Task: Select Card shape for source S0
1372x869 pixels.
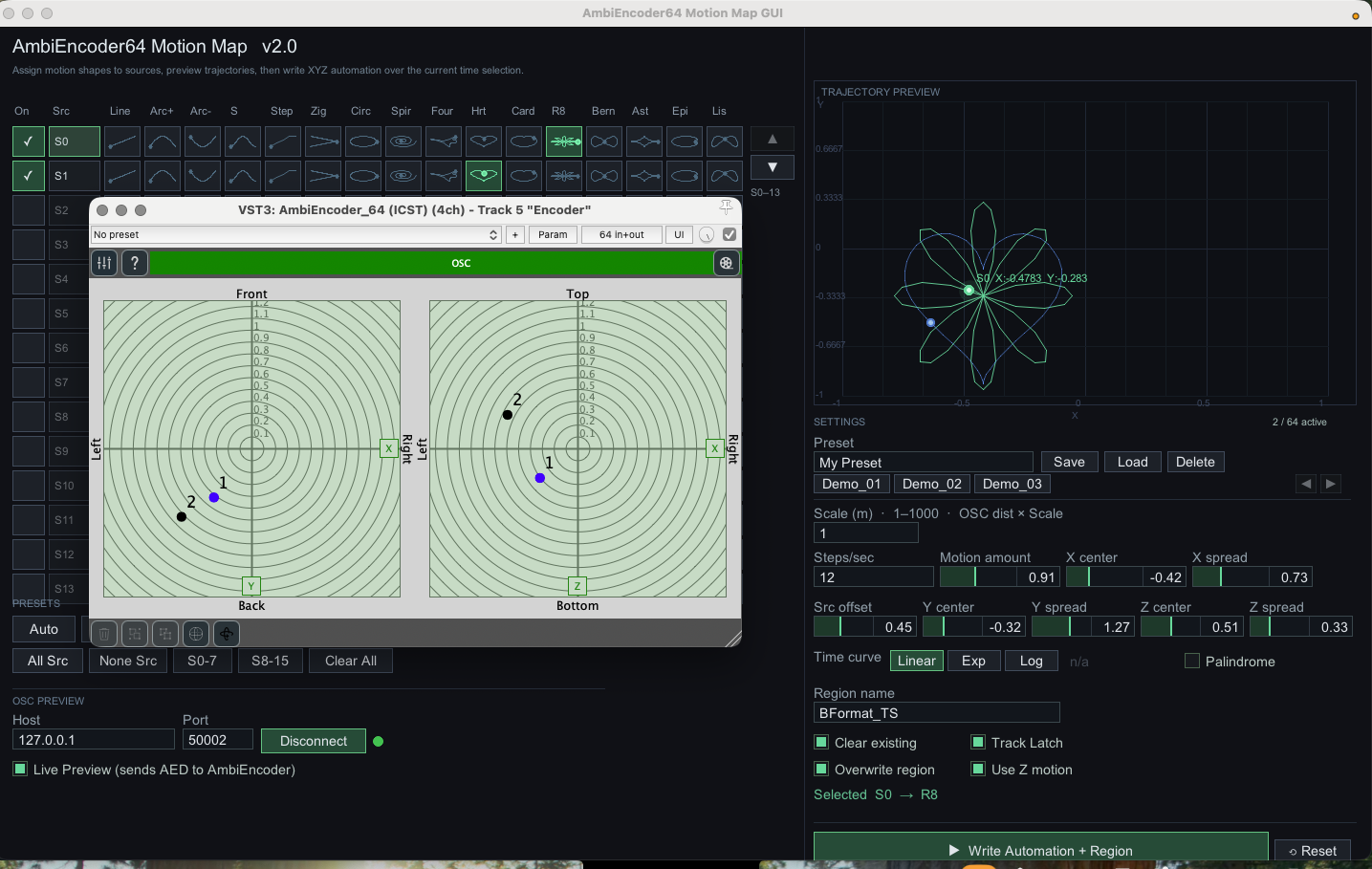Action: (x=524, y=141)
